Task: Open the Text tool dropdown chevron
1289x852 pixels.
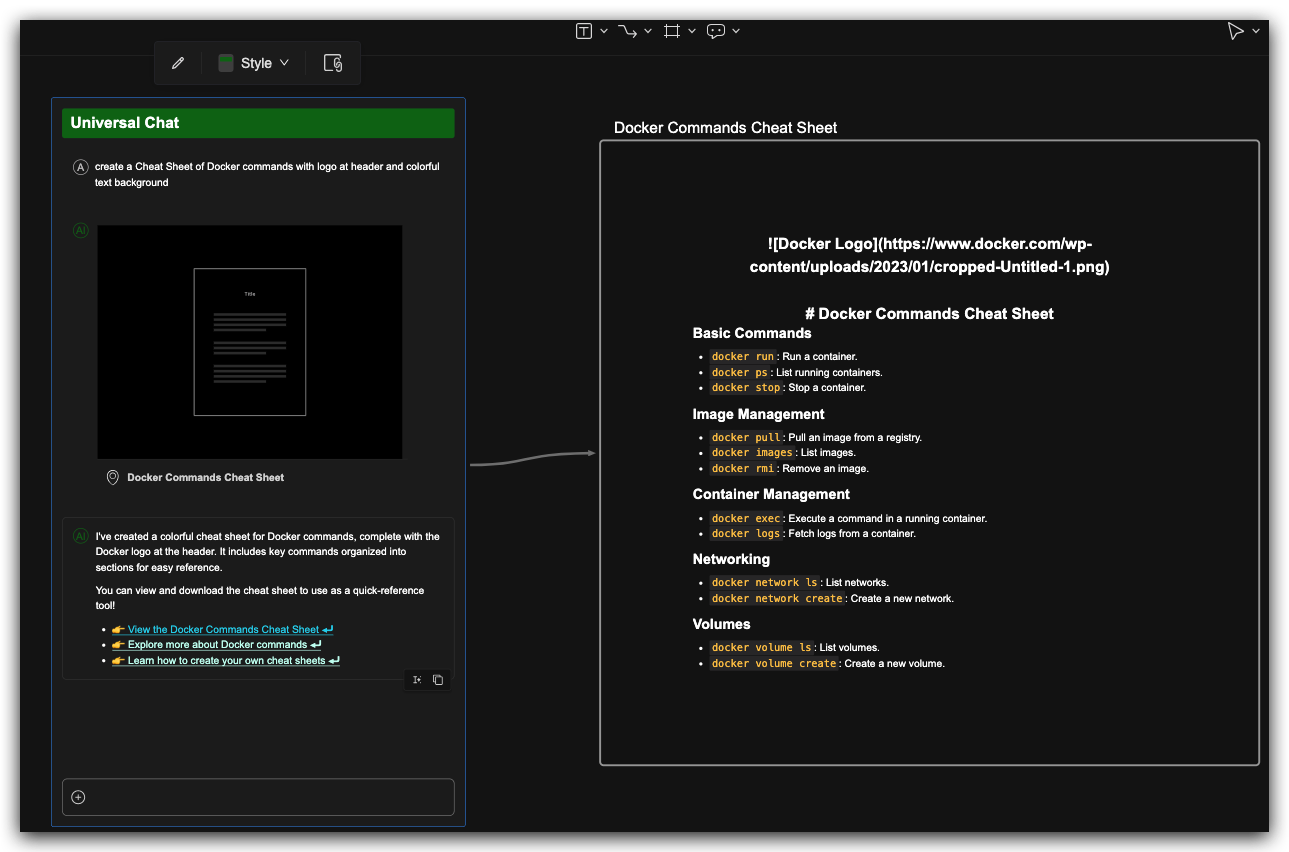Action: coord(604,31)
